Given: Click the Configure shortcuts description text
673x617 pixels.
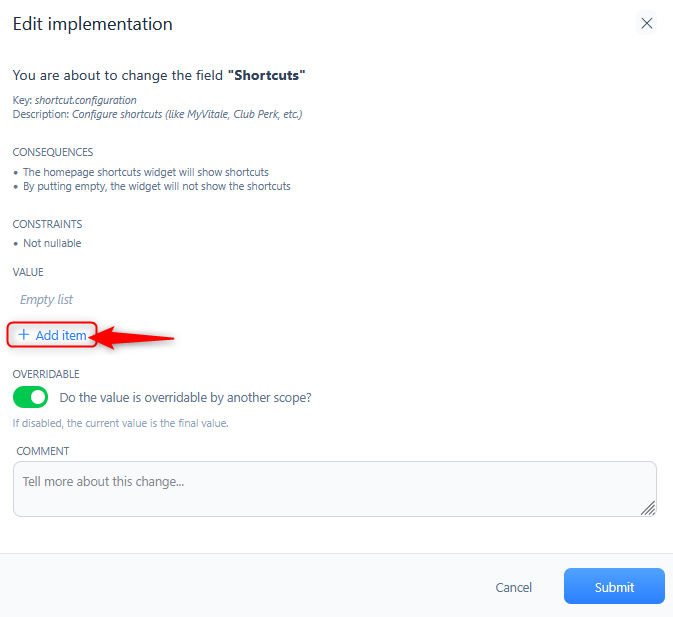Looking at the screenshot, I should coord(187,114).
